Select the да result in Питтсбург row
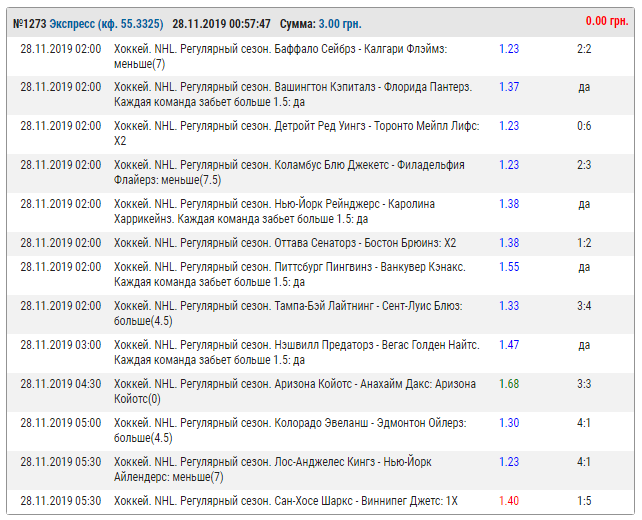 tap(584, 267)
